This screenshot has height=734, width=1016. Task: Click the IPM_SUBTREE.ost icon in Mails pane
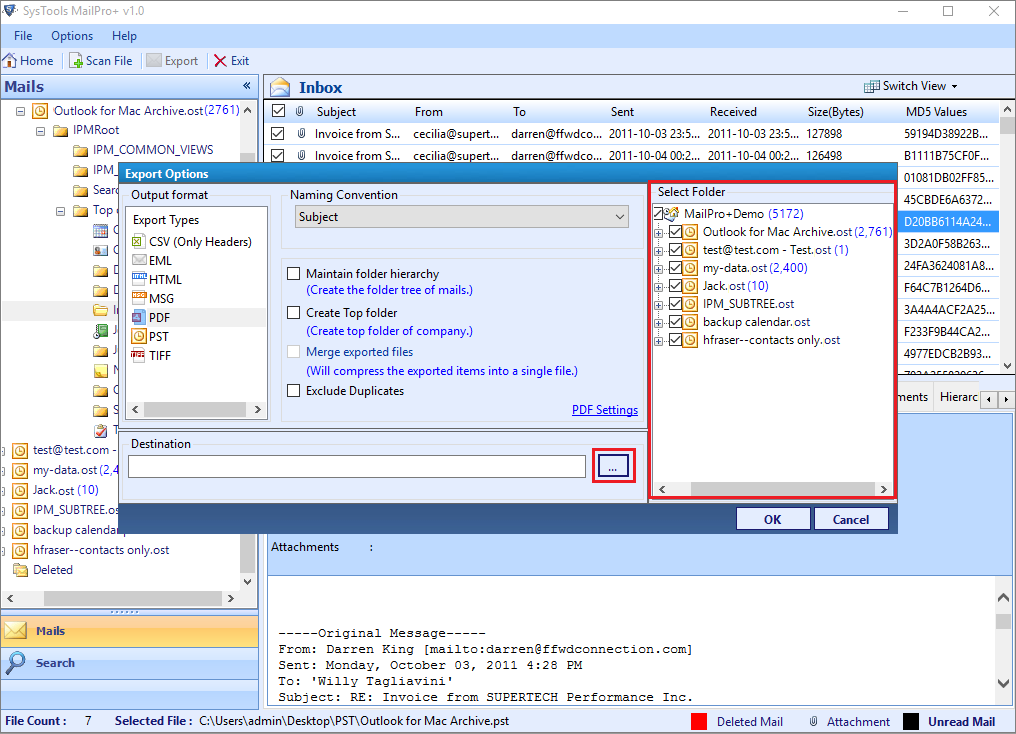click(21, 510)
